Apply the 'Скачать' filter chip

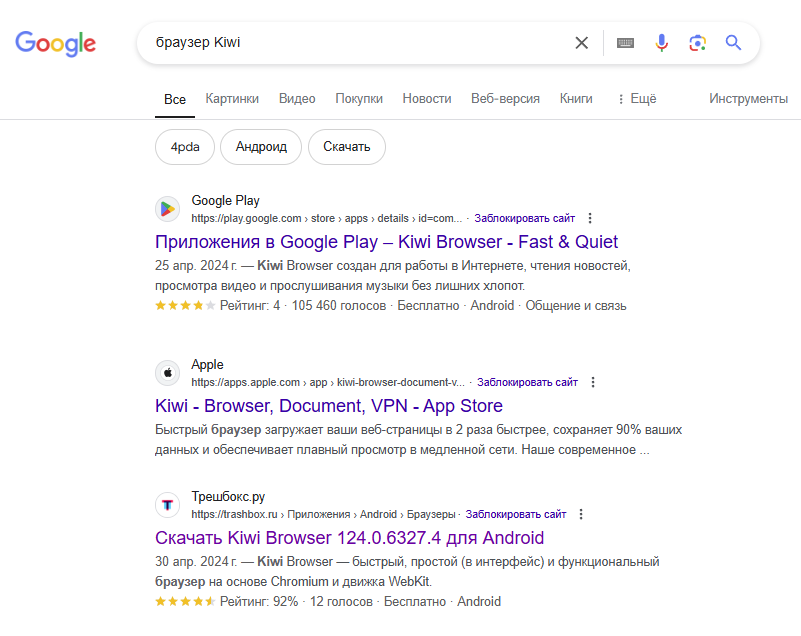347,147
